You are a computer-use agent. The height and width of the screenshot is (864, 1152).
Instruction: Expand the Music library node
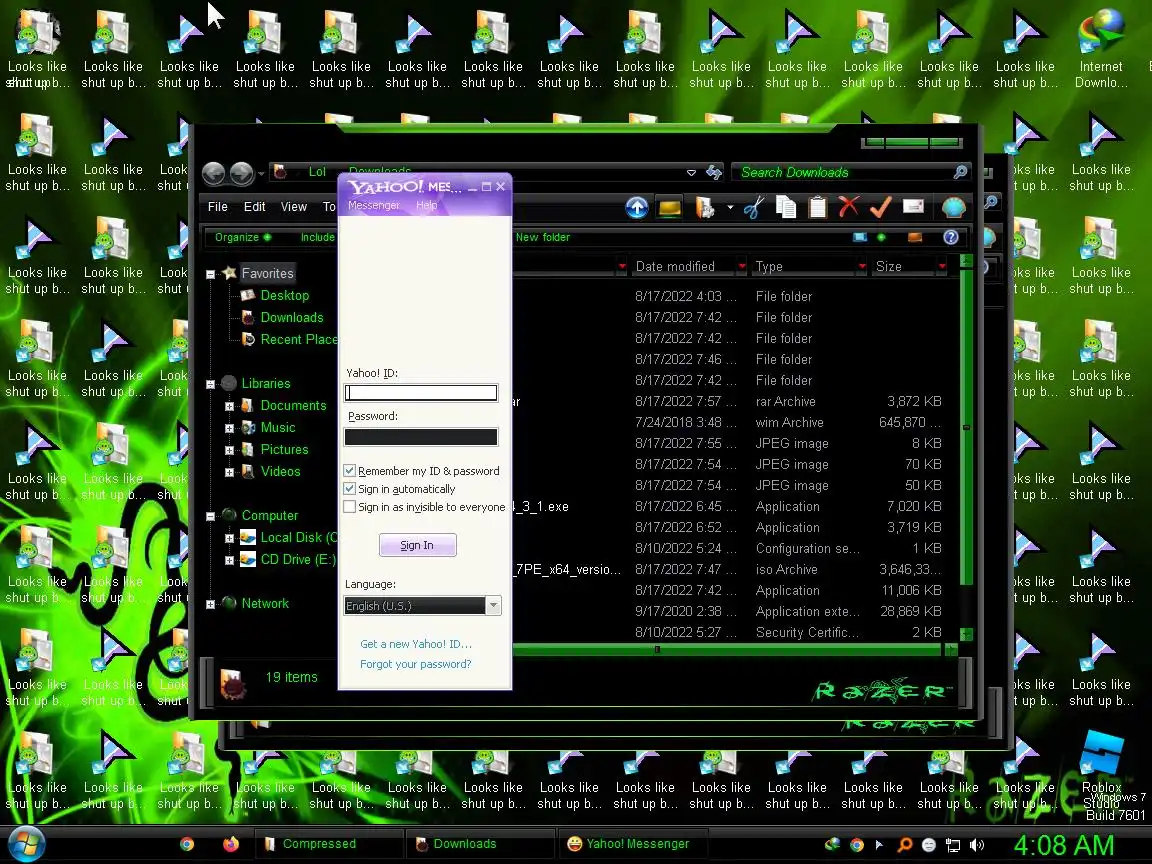tap(229, 428)
